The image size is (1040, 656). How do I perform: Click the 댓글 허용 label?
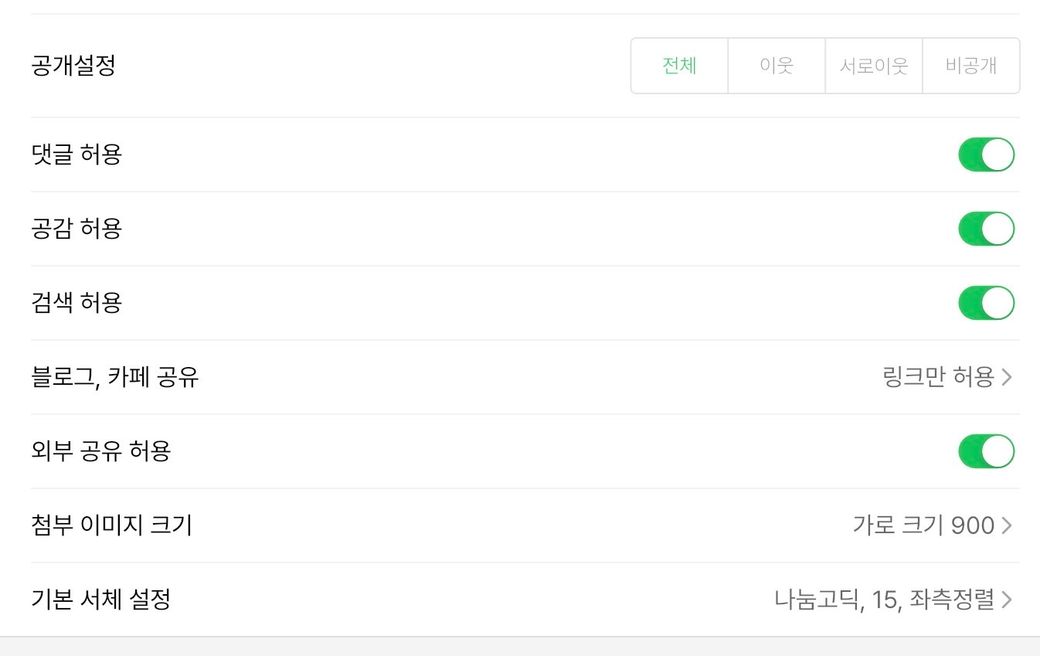click(77, 155)
